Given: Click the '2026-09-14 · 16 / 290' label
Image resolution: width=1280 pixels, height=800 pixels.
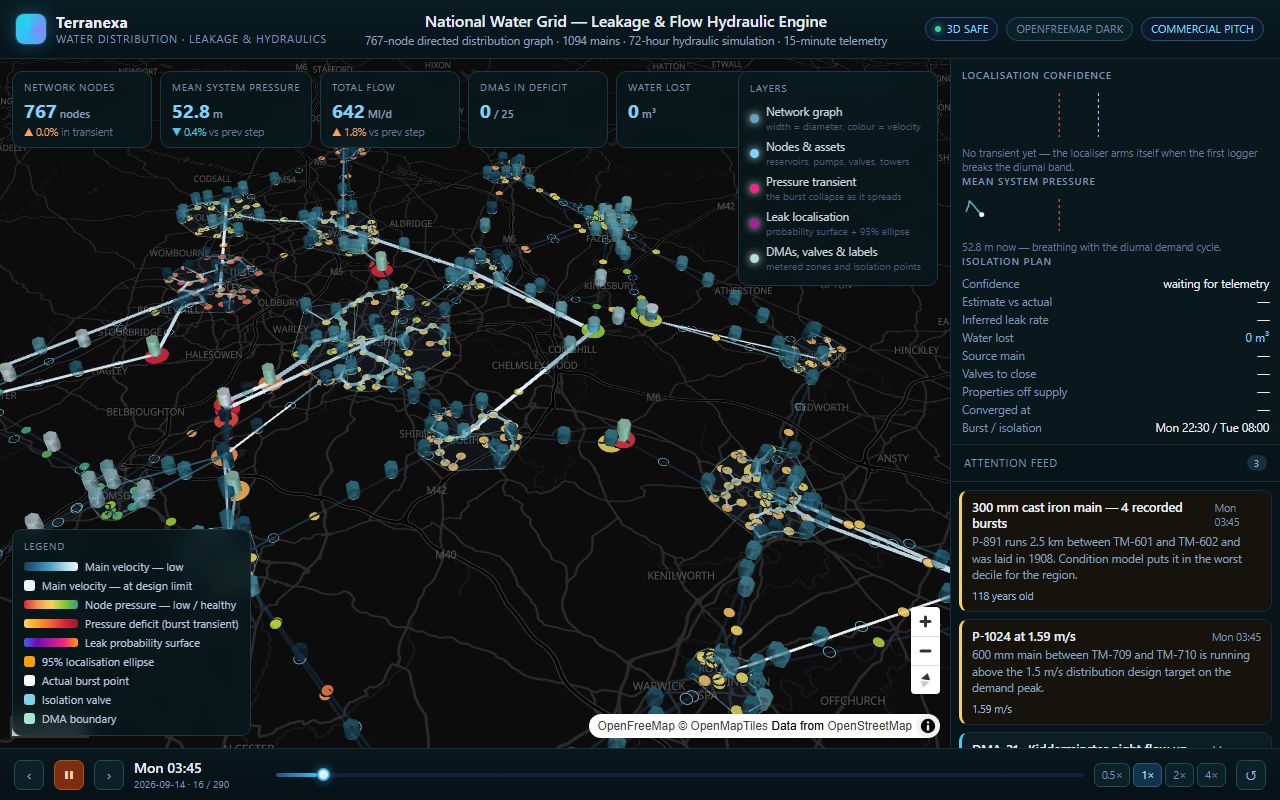Looking at the screenshot, I should click(181, 785).
